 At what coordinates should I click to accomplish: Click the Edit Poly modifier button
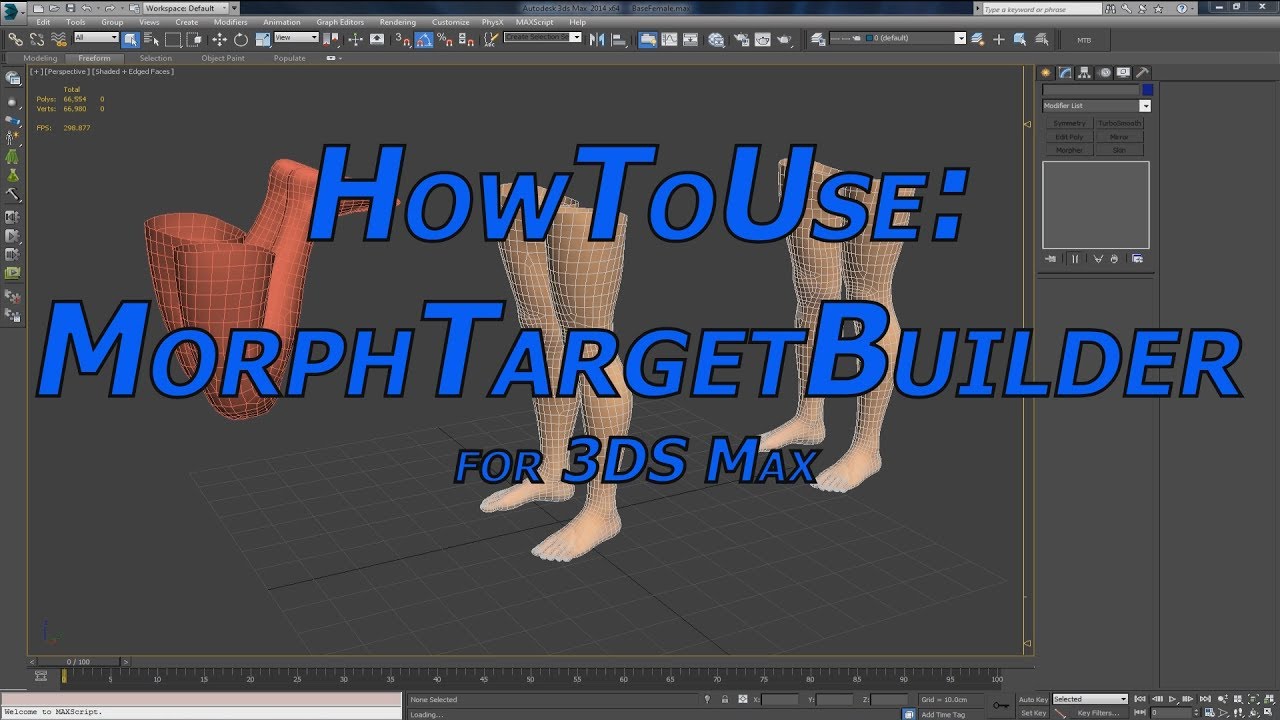(1069, 136)
